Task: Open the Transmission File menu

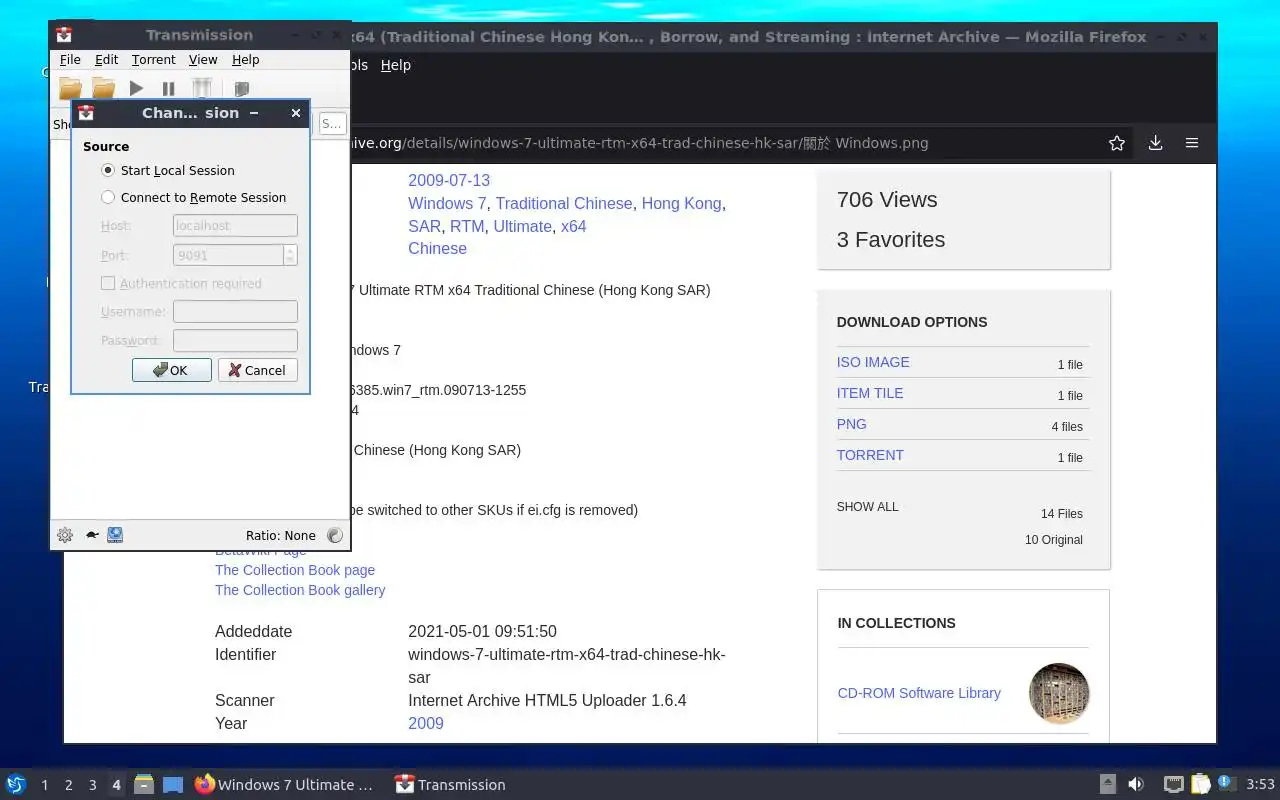Action: (x=70, y=60)
